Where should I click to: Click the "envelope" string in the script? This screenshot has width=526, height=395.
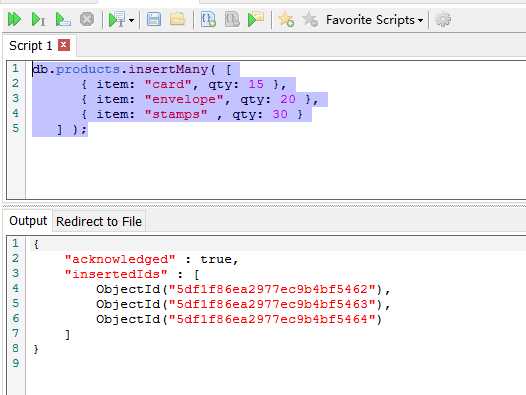184,99
